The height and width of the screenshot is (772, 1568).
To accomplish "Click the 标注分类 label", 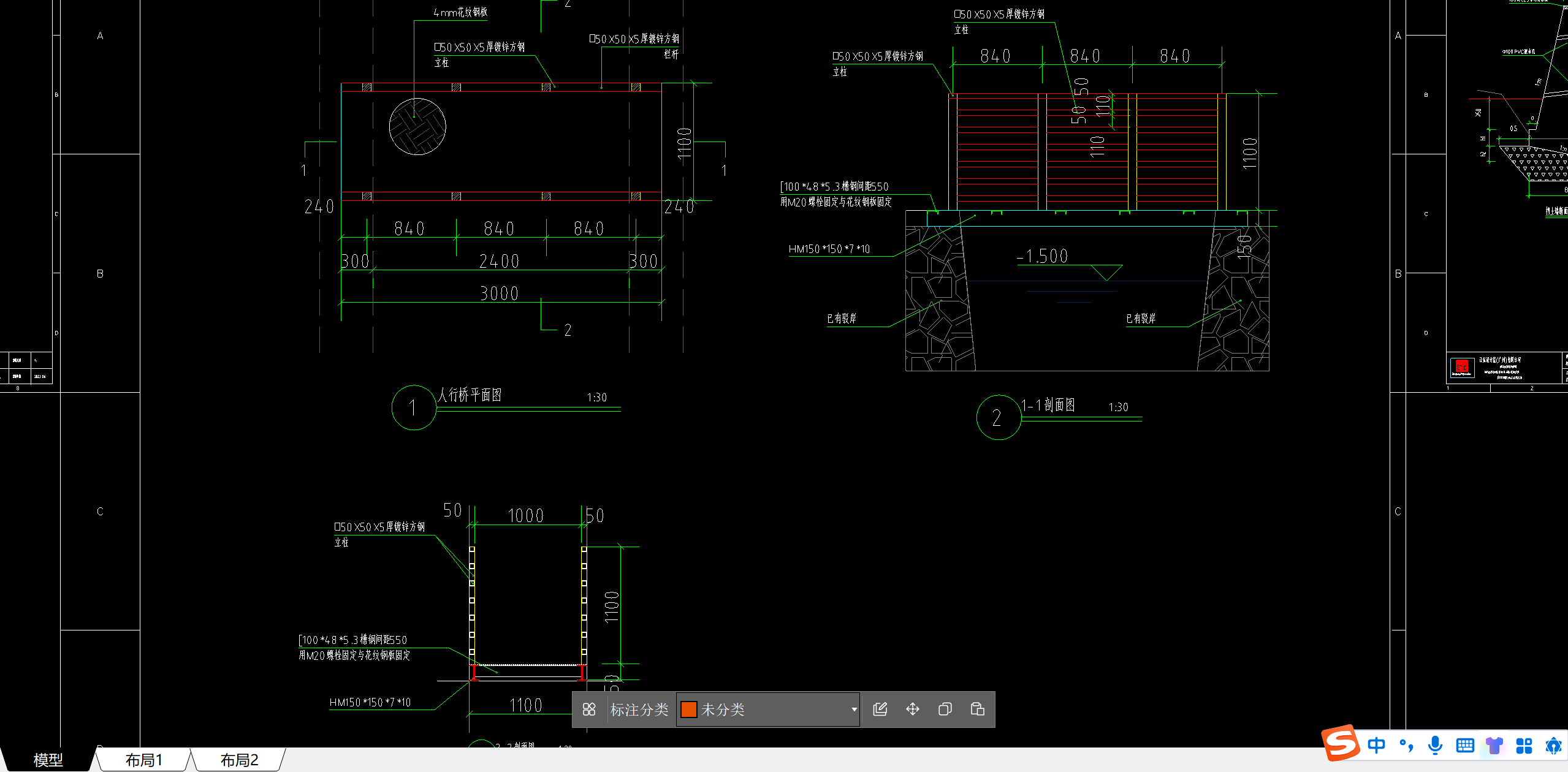I will point(639,710).
